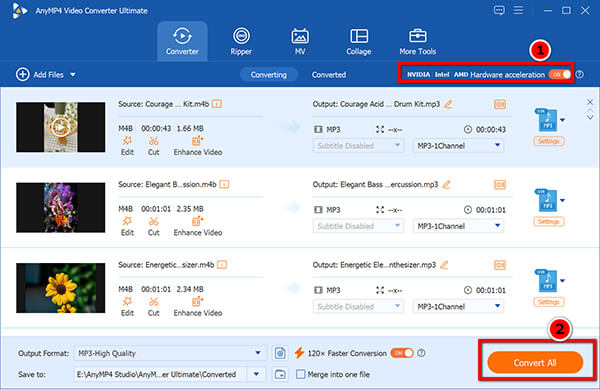
Task: Rename output Elegant Bass ercussion.mp3
Action: click(x=446, y=184)
